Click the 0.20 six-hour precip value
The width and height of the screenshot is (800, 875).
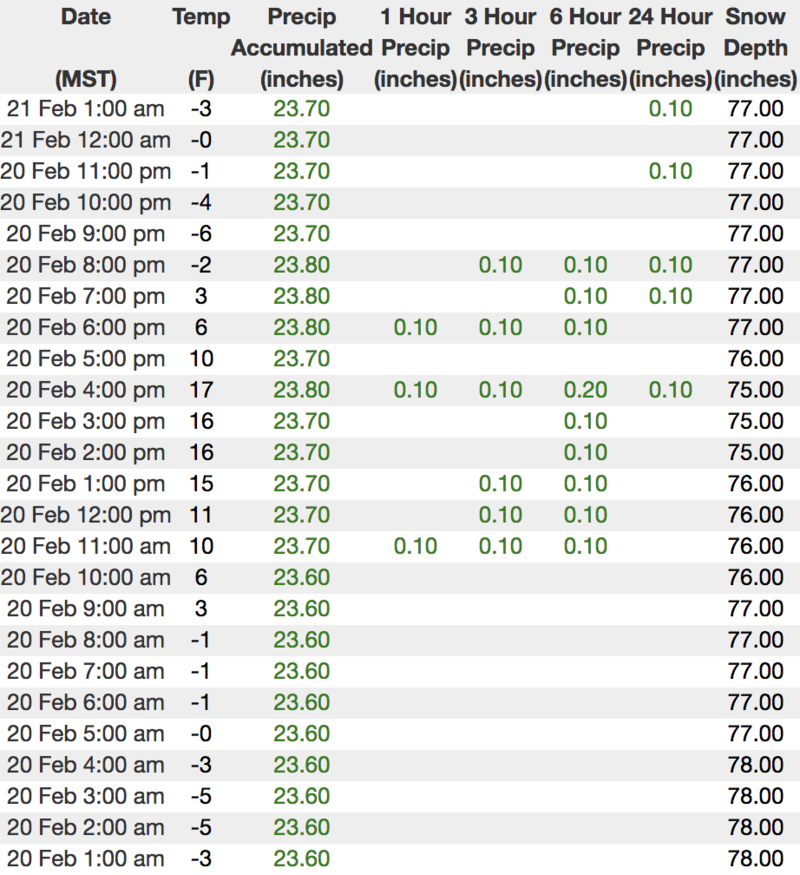coord(585,390)
